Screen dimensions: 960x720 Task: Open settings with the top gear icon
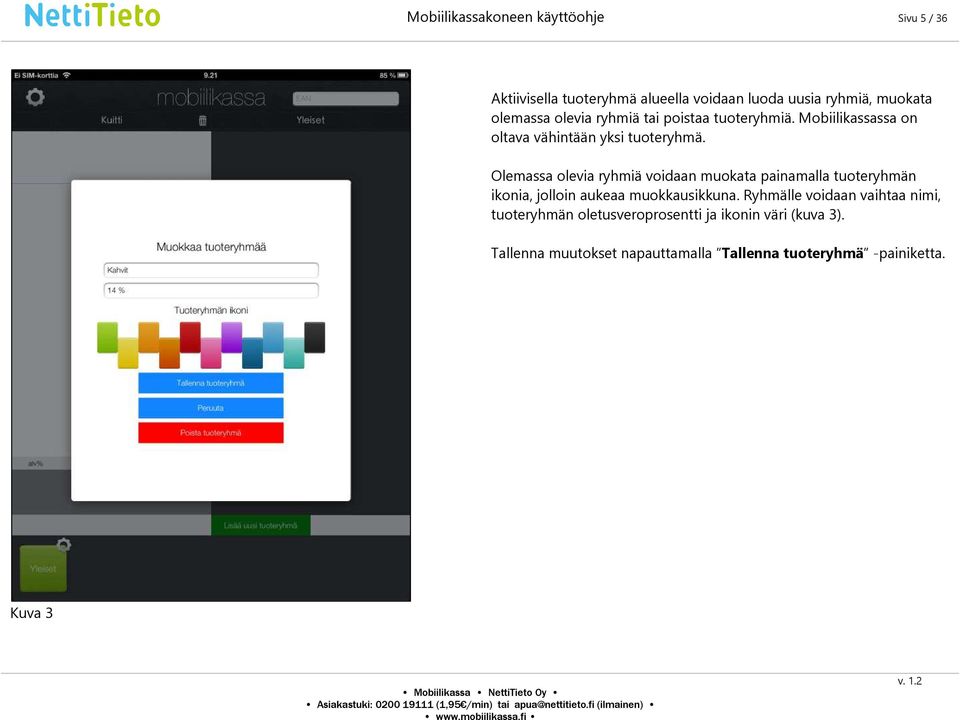[35, 97]
